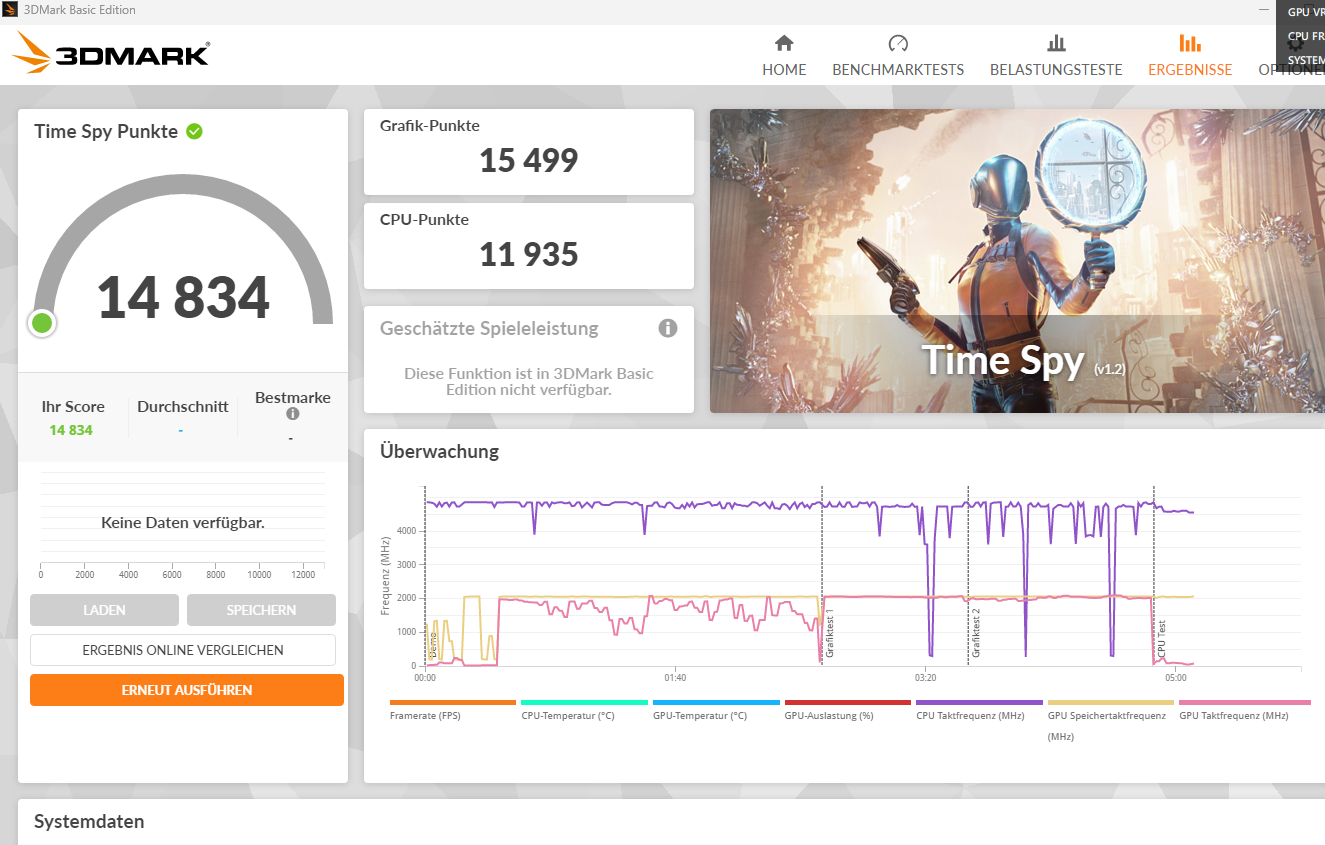Click the Bestmarke label
The height and width of the screenshot is (845, 1325).
[x=293, y=398]
